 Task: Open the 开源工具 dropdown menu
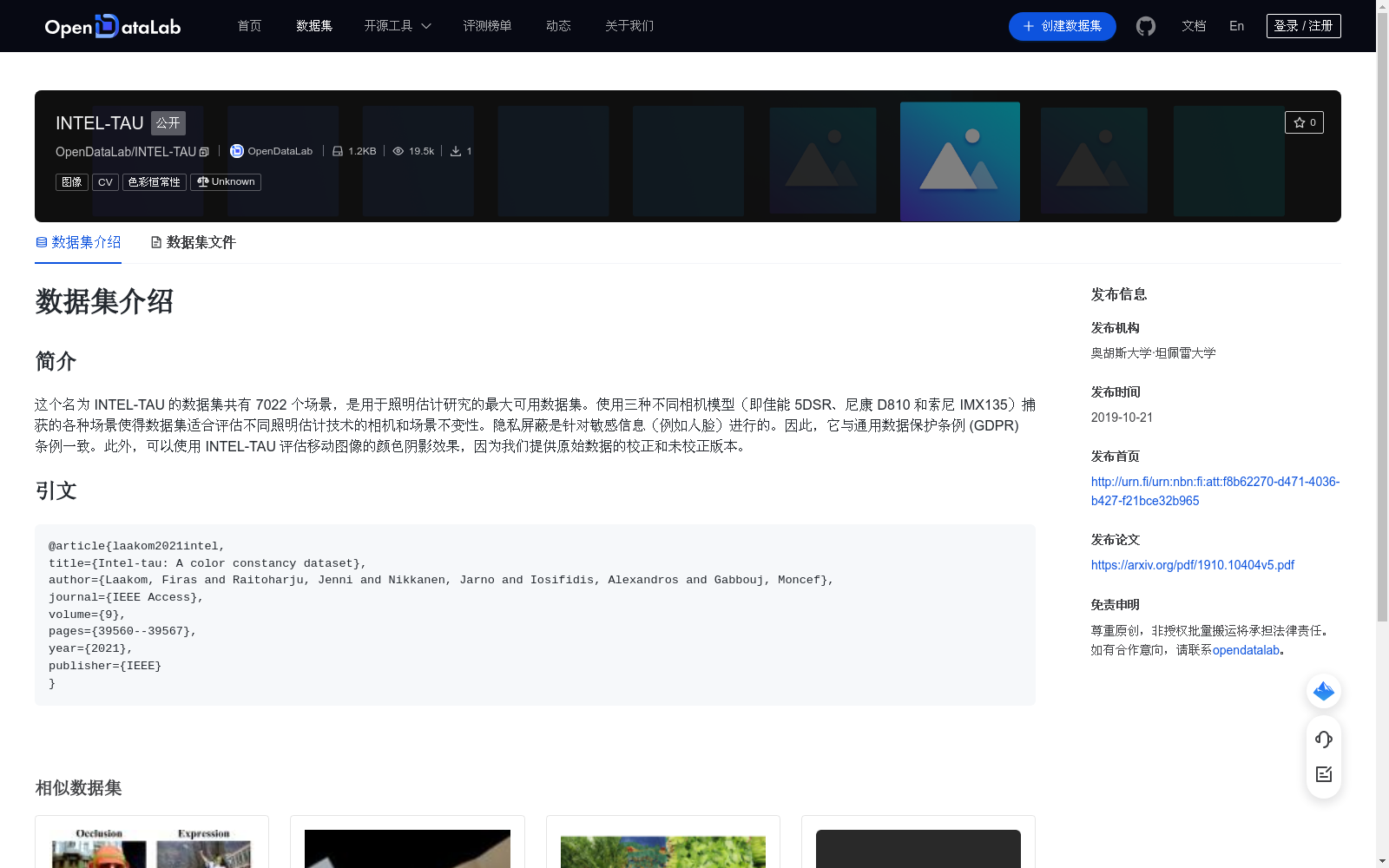tap(398, 26)
